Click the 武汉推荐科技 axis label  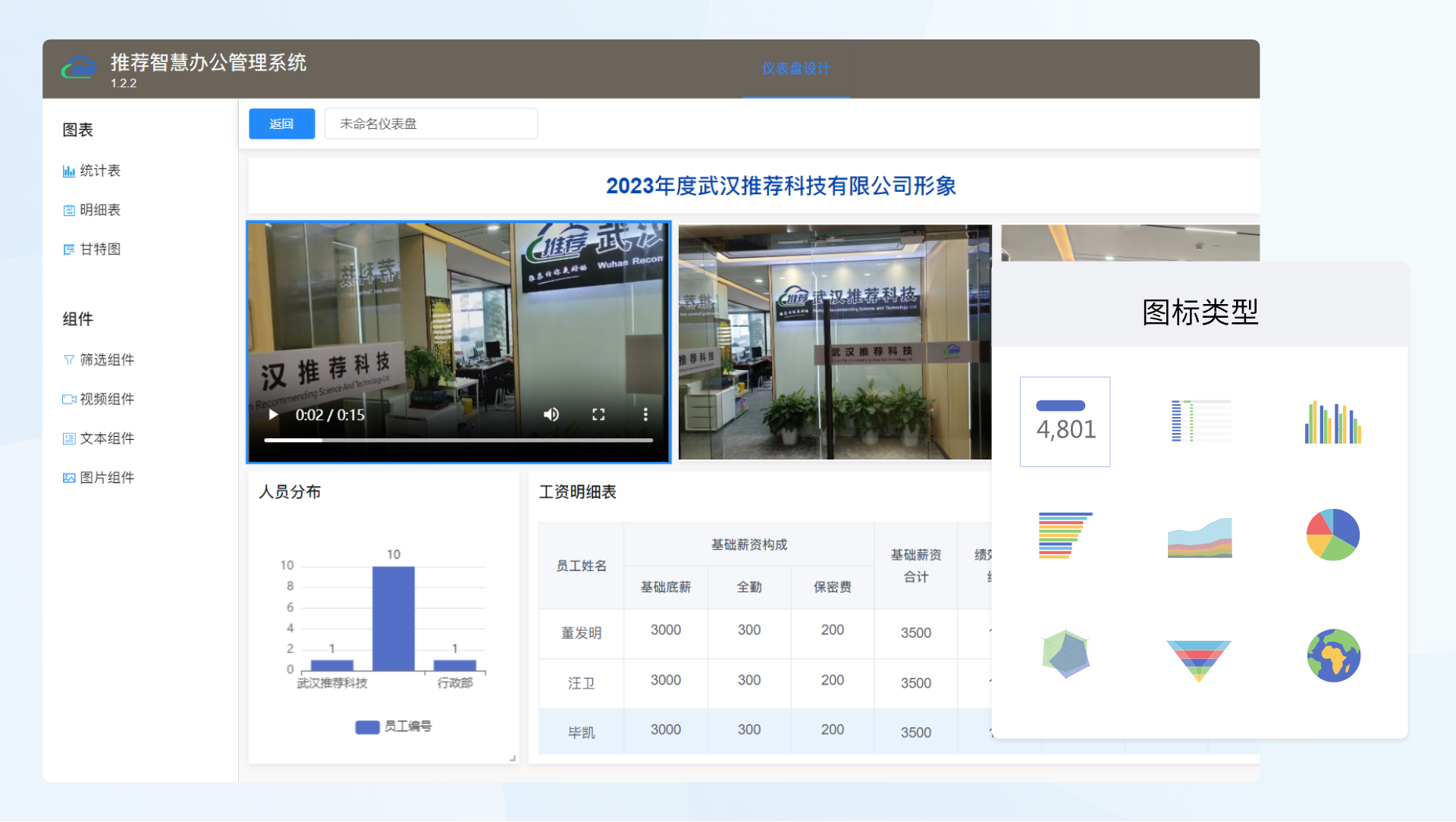tap(332, 683)
